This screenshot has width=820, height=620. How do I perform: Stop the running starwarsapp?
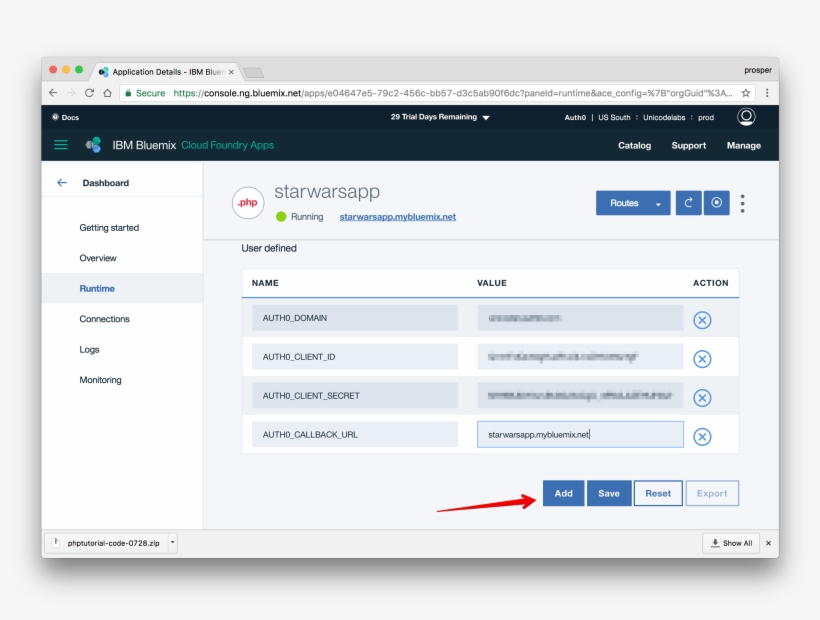tap(716, 203)
